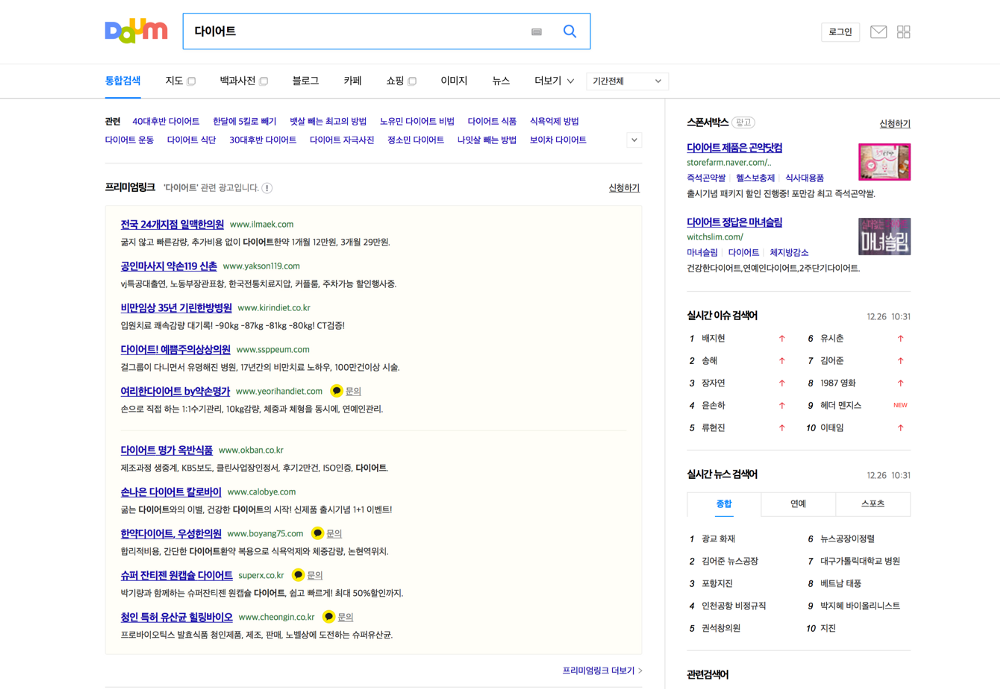Open 손나은 다이어트 칼로바이 link

pyautogui.click(x=171, y=492)
